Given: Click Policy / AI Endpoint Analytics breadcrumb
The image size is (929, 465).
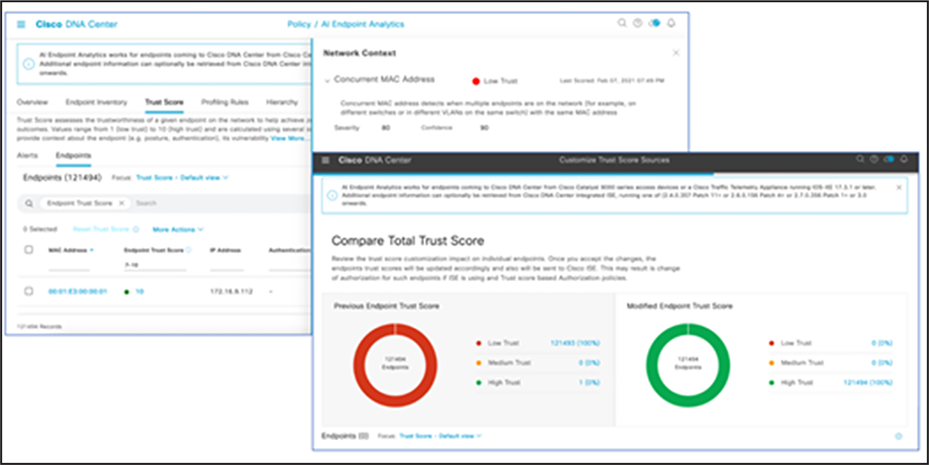Looking at the screenshot, I should point(345,24).
